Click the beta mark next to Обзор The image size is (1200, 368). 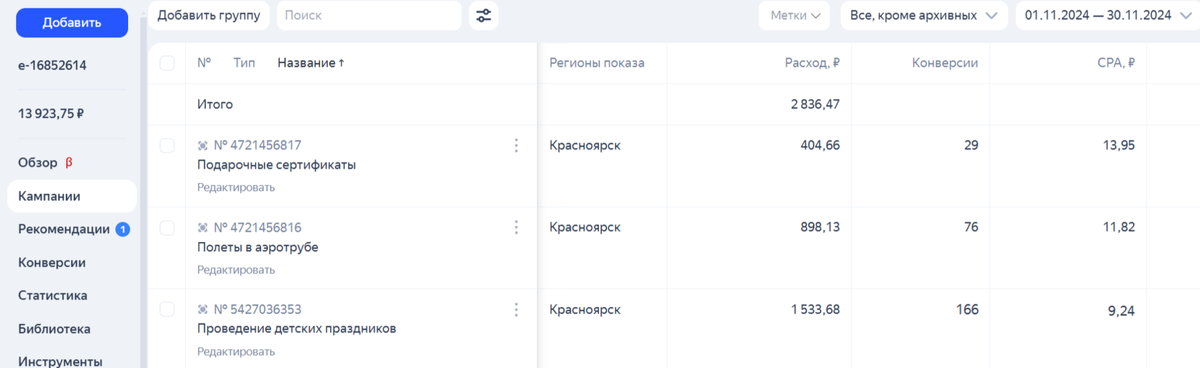69,163
